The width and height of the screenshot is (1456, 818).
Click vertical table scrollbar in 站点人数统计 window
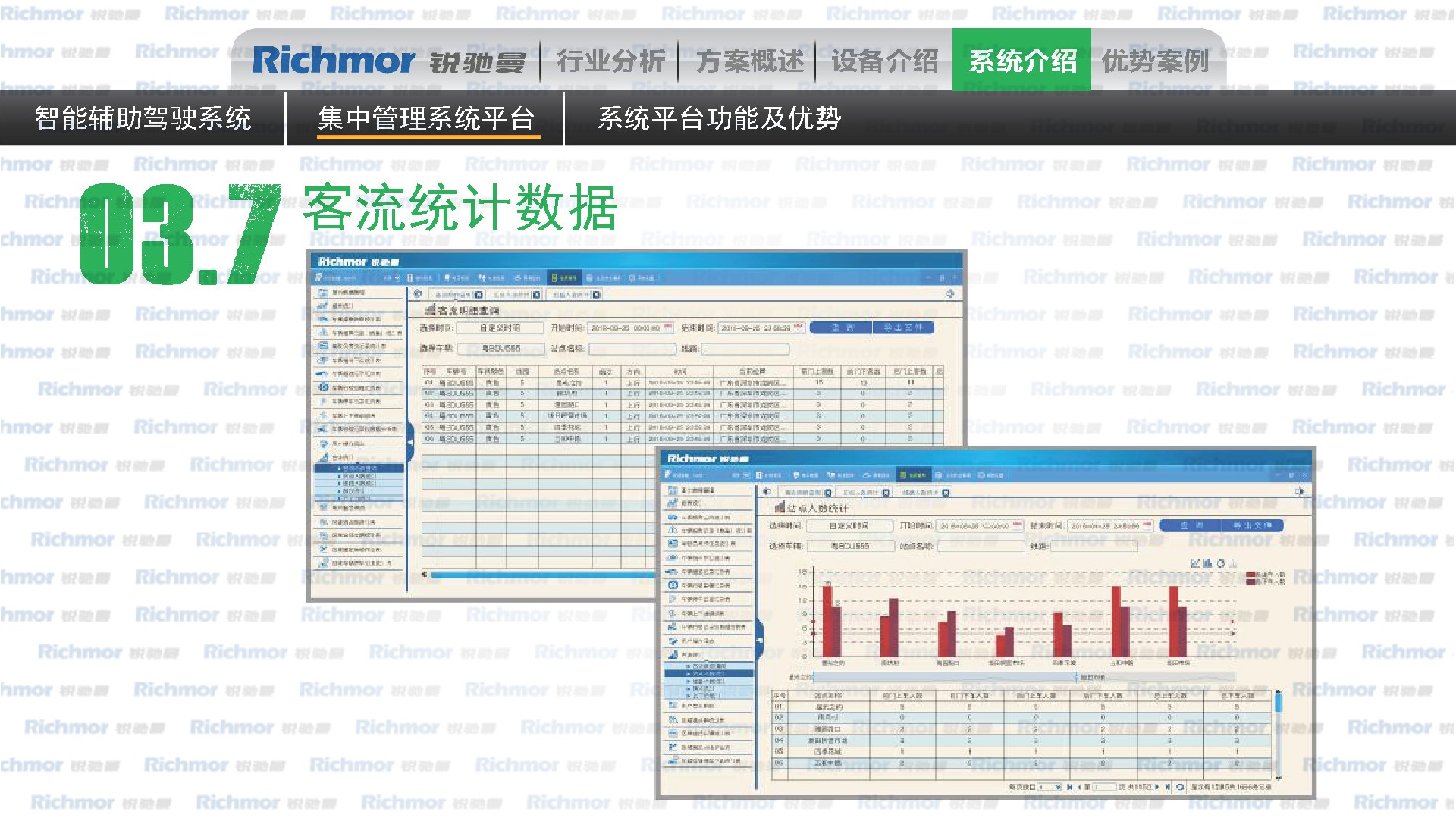(1278, 701)
